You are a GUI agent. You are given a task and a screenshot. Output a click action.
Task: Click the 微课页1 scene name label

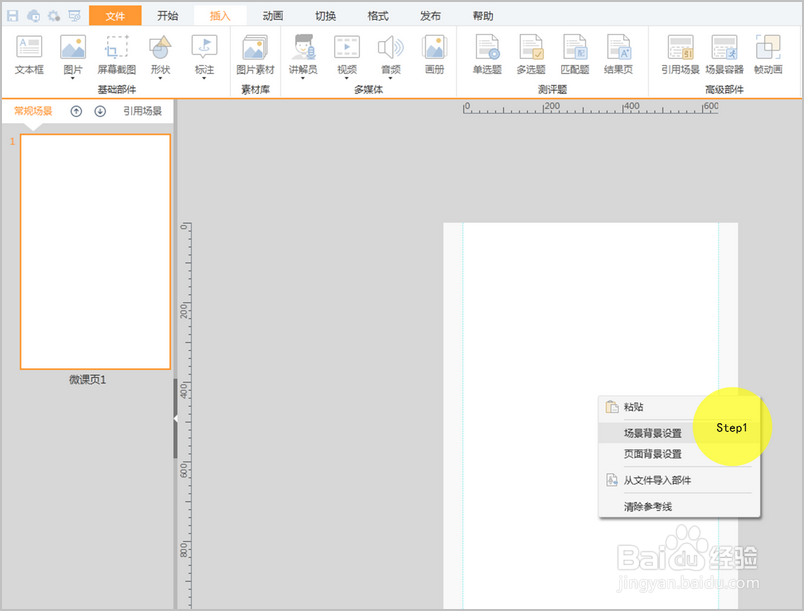[x=88, y=380]
